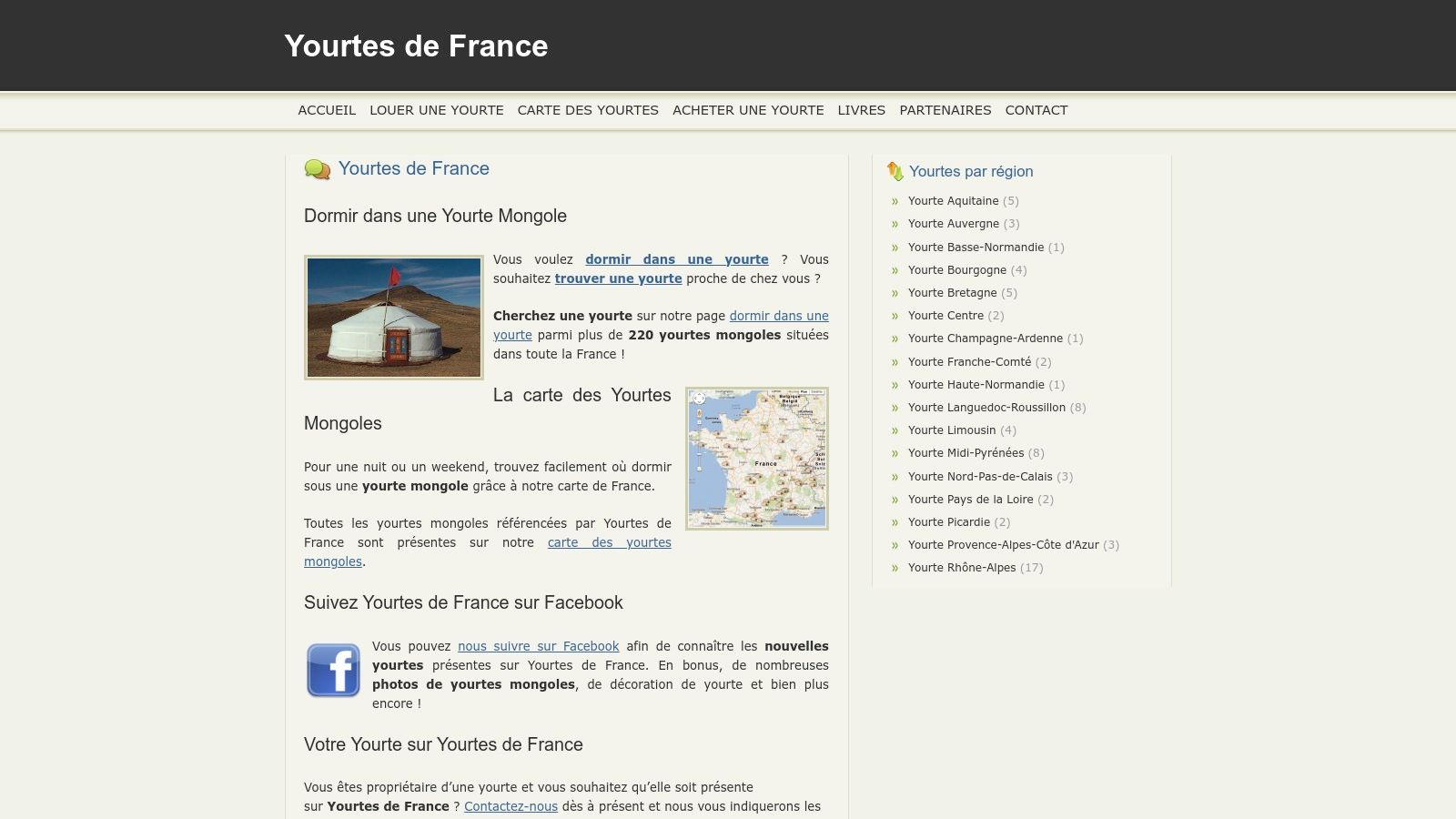Open Yourte Provence-Alpes-Côte d'Azur link
Image resolution: width=1456 pixels, height=819 pixels.
point(1004,545)
